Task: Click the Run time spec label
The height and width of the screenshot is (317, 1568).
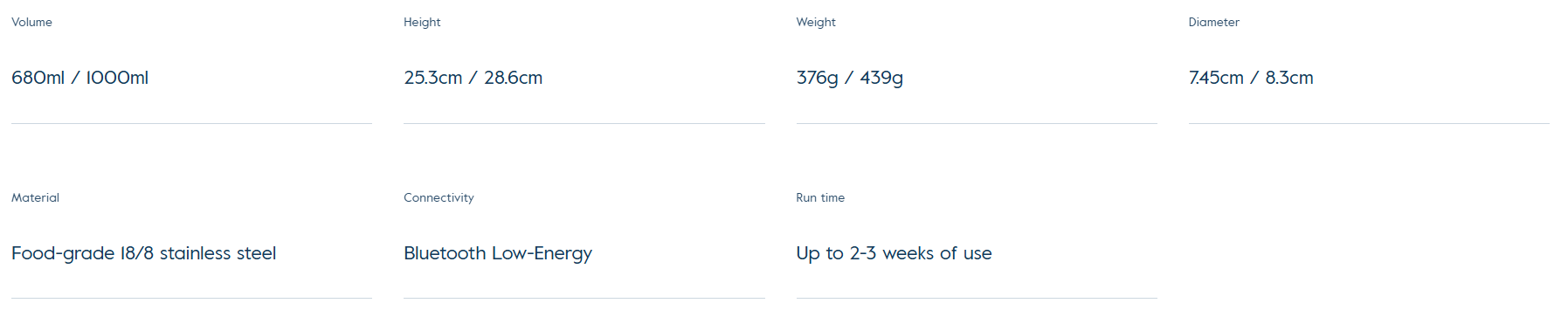Action: (x=820, y=197)
